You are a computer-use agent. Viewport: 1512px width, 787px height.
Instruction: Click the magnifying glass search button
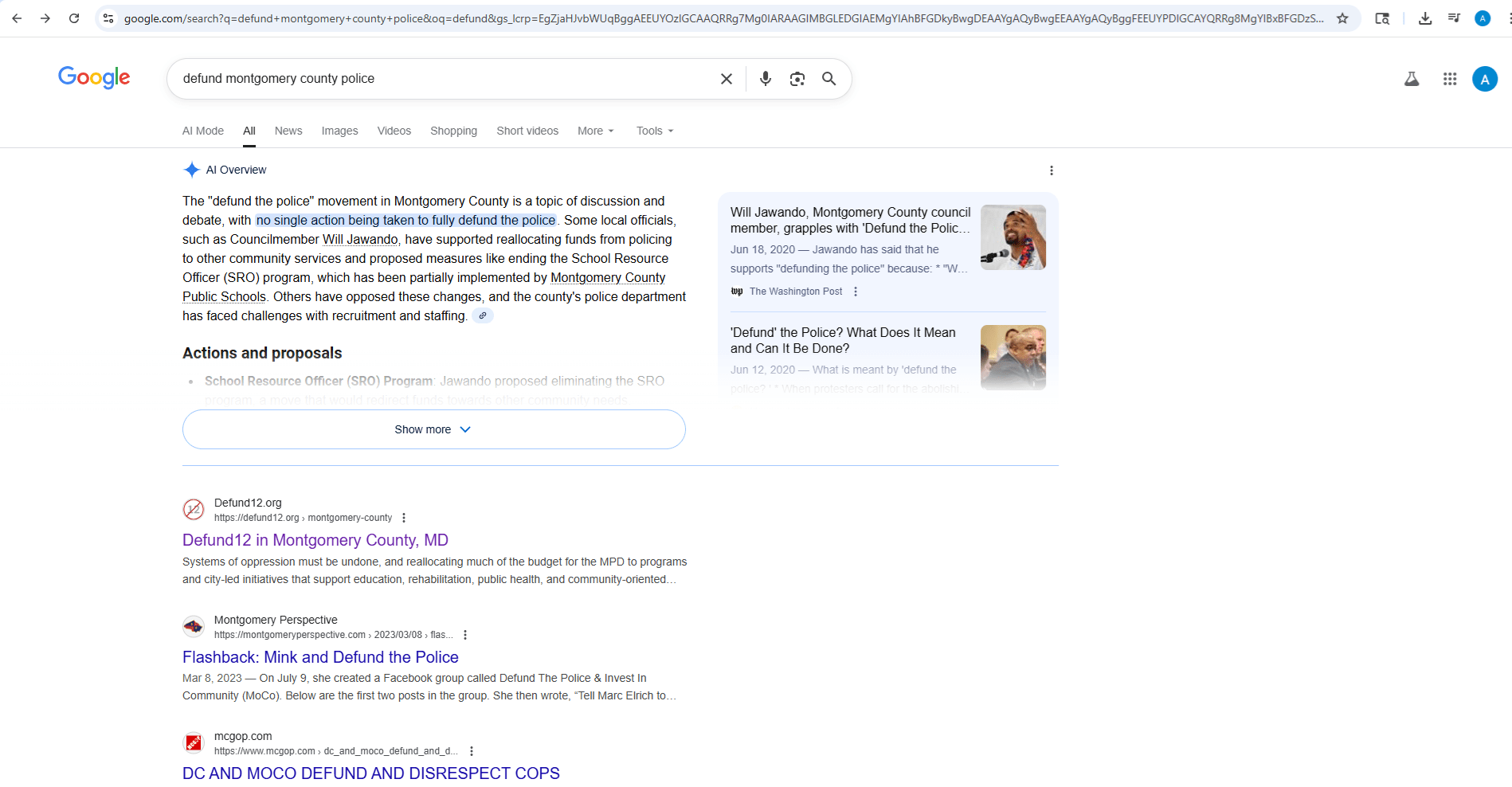(828, 79)
